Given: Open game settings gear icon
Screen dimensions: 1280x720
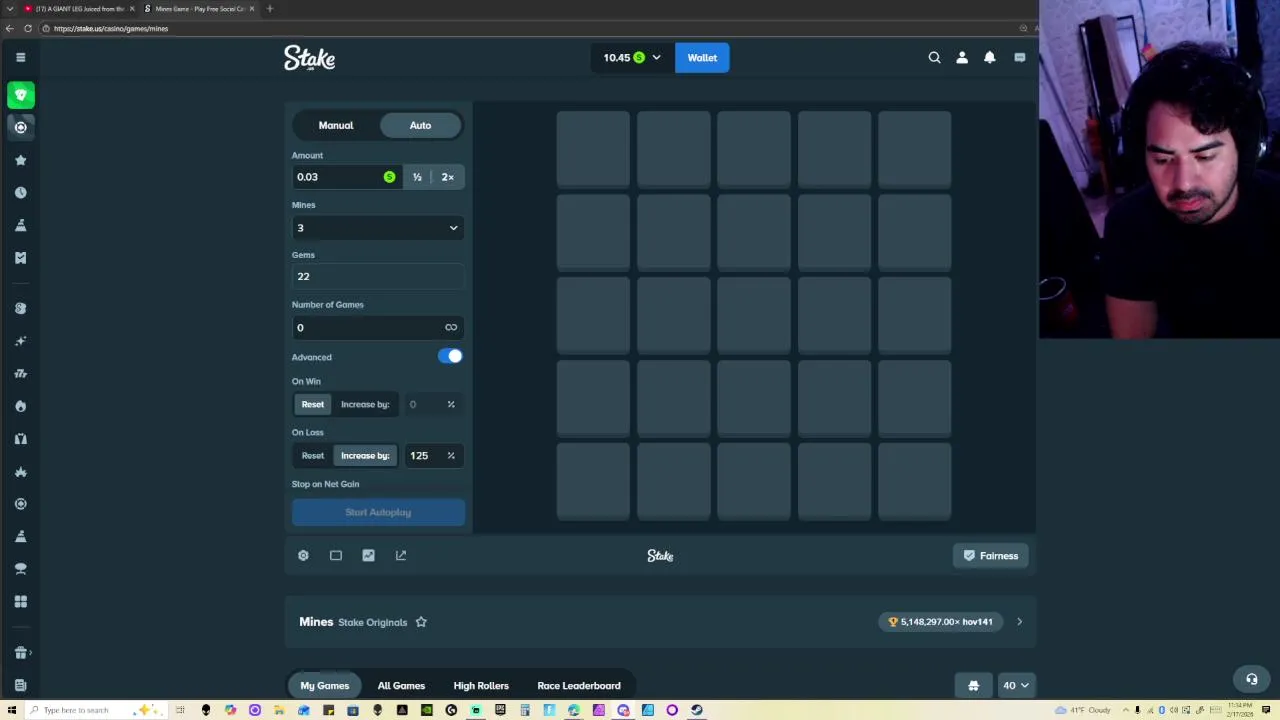Looking at the screenshot, I should pyautogui.click(x=303, y=555).
